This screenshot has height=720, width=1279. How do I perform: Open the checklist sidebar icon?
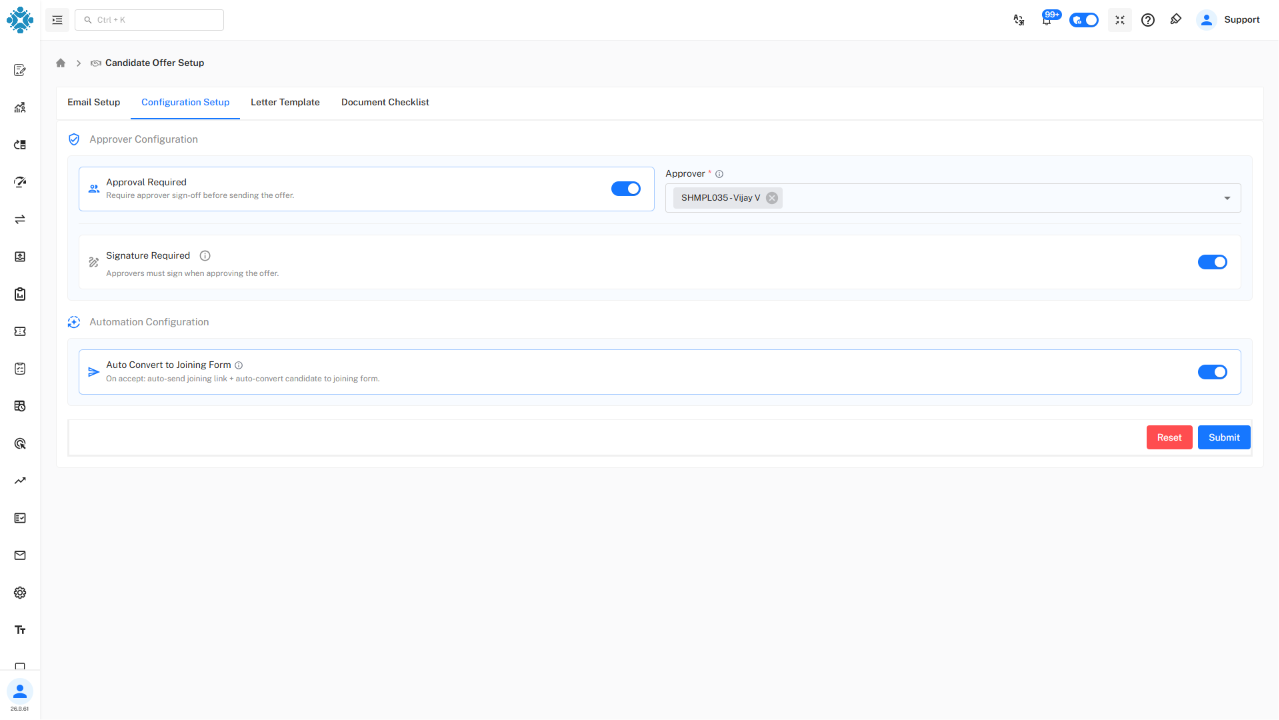(20, 368)
